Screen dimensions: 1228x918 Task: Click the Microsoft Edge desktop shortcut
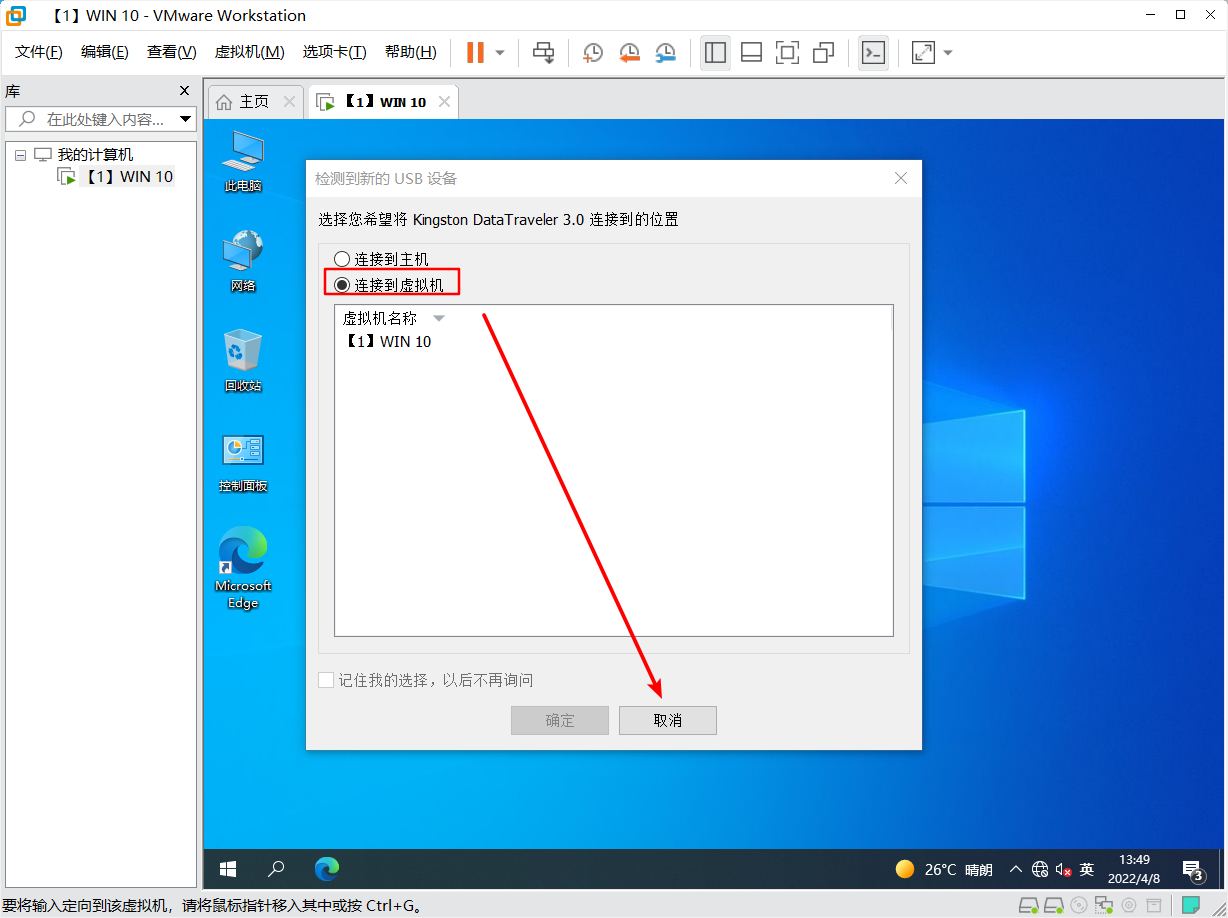(x=243, y=567)
